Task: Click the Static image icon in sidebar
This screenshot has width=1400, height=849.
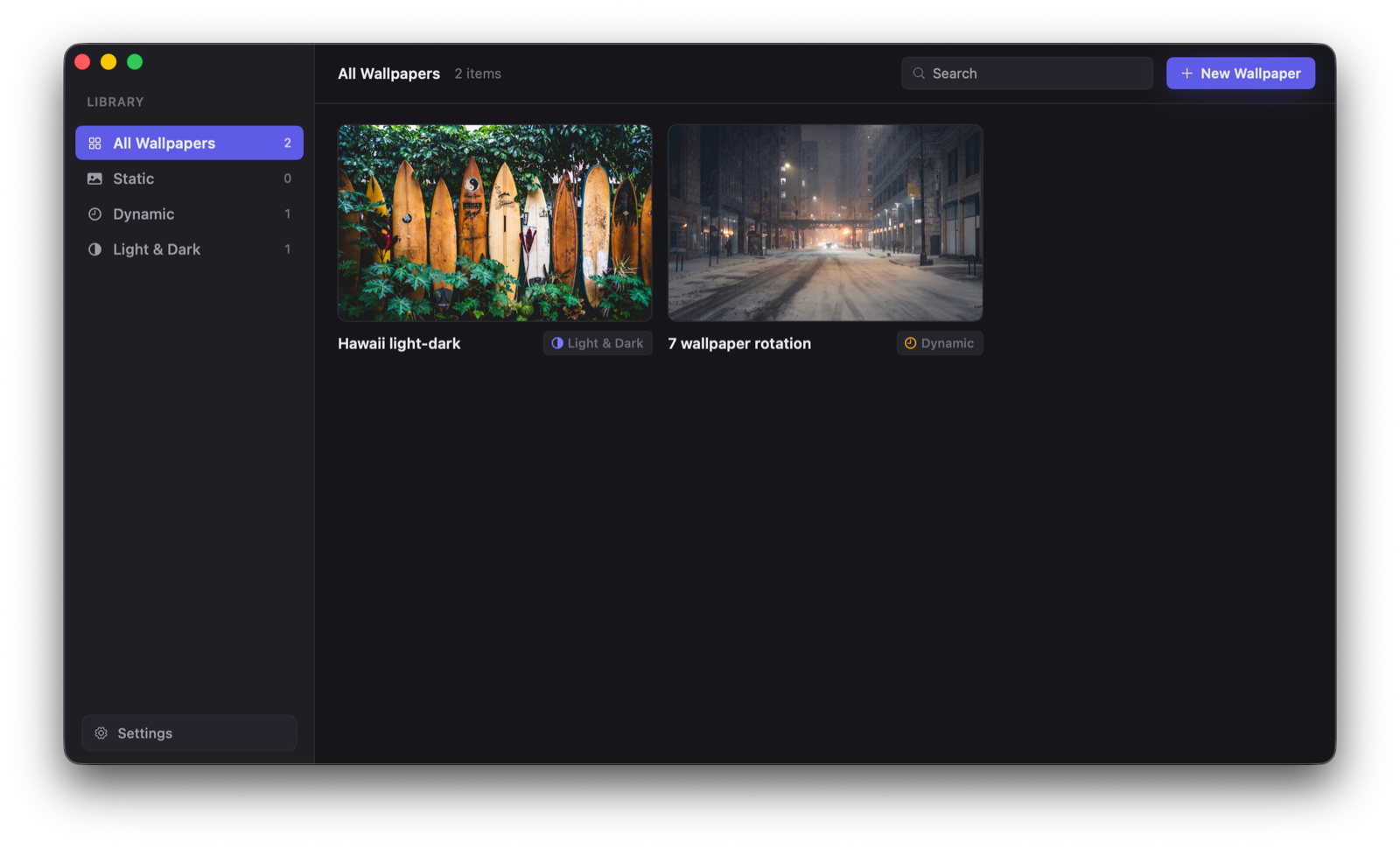Action: pos(94,179)
